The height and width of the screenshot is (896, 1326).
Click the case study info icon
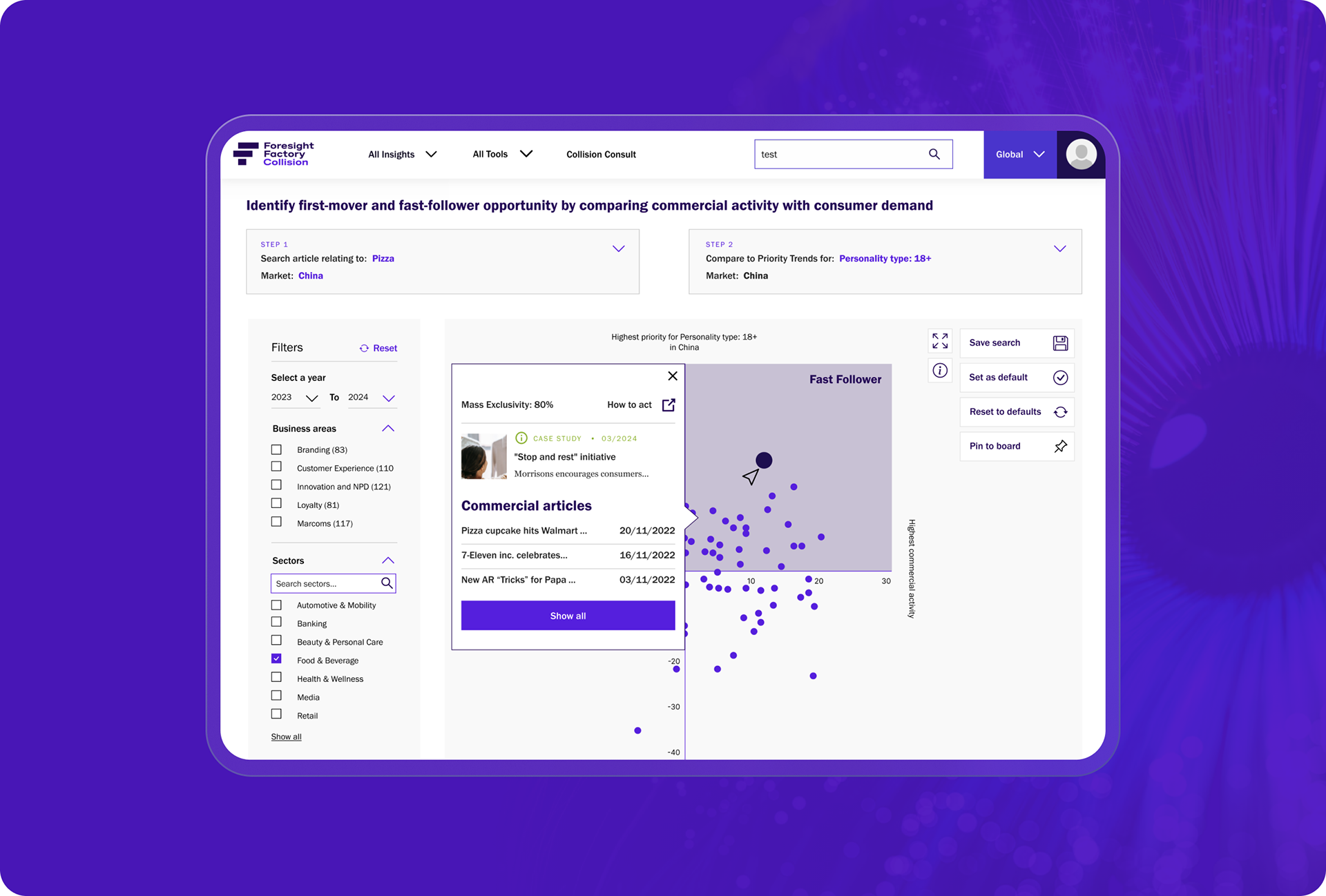(x=521, y=438)
